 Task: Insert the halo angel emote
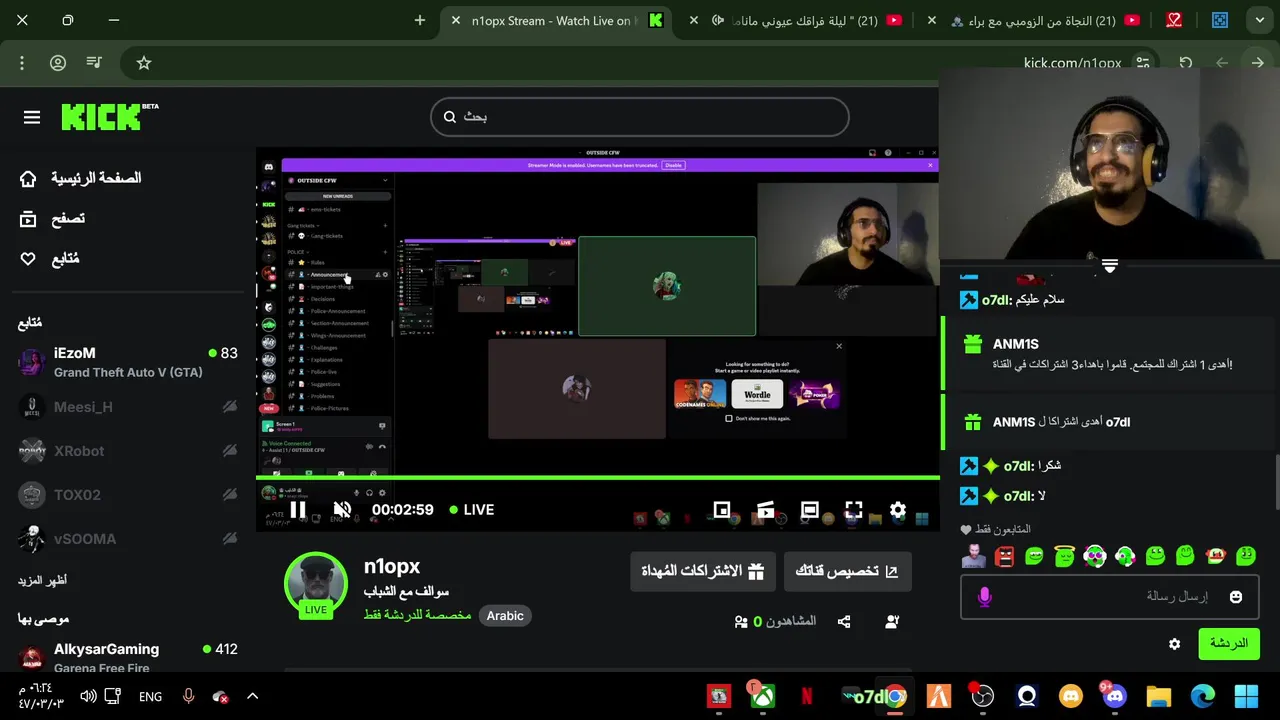[x=1065, y=556]
